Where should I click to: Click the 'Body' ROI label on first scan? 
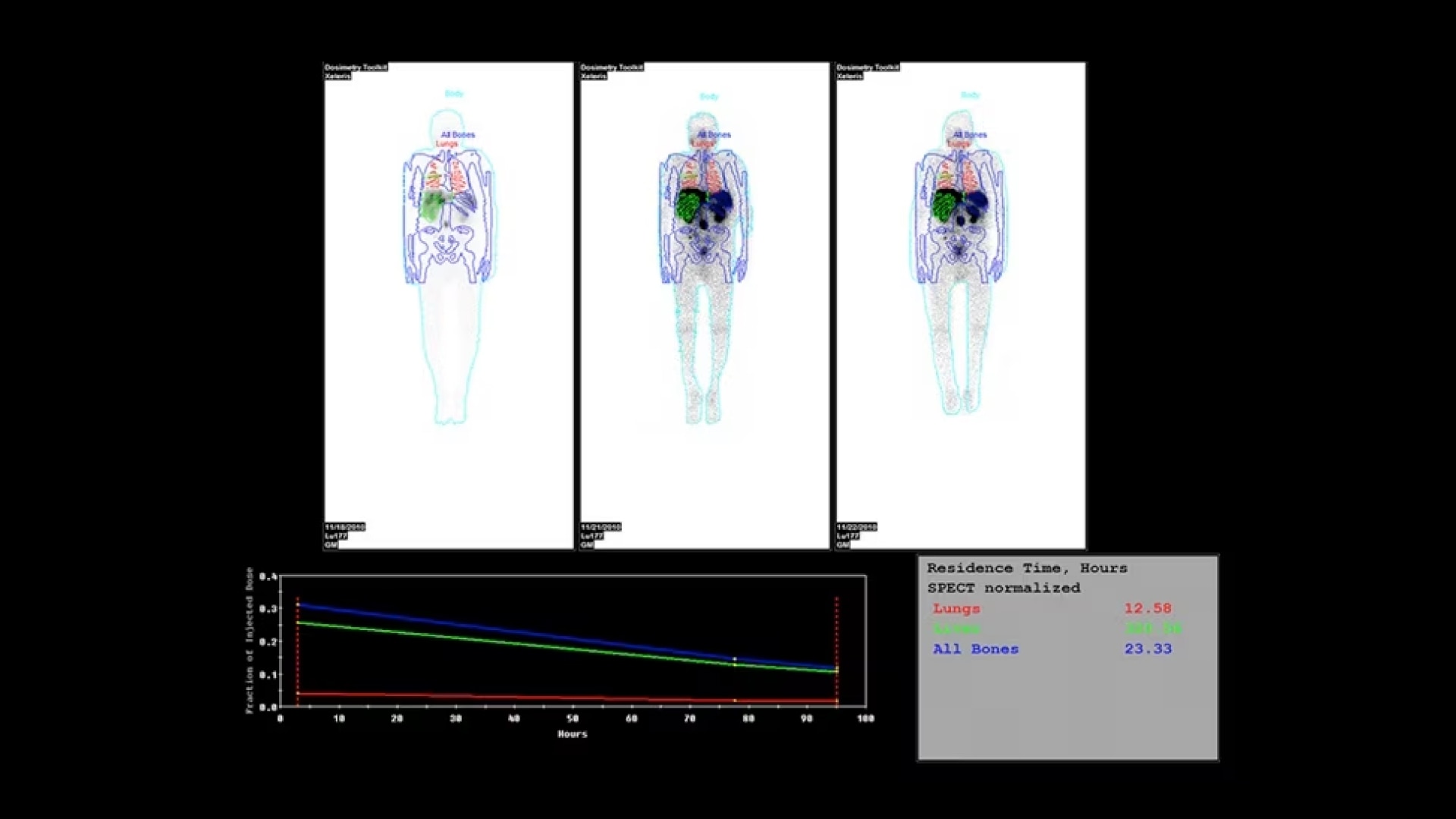tap(453, 94)
